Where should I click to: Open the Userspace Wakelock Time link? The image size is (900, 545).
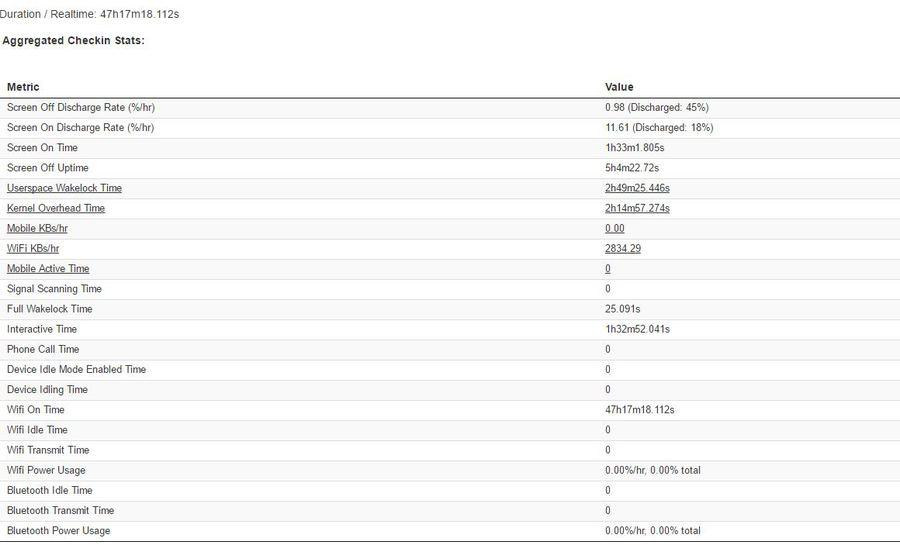coord(64,188)
